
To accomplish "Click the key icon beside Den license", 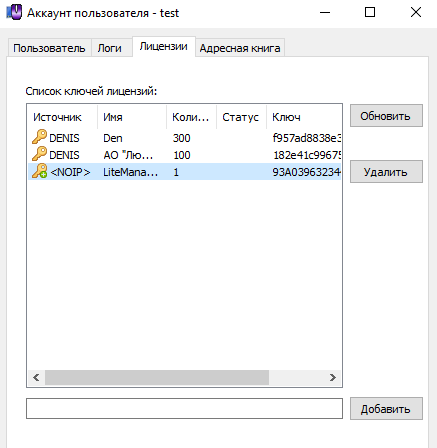I will (39, 137).
